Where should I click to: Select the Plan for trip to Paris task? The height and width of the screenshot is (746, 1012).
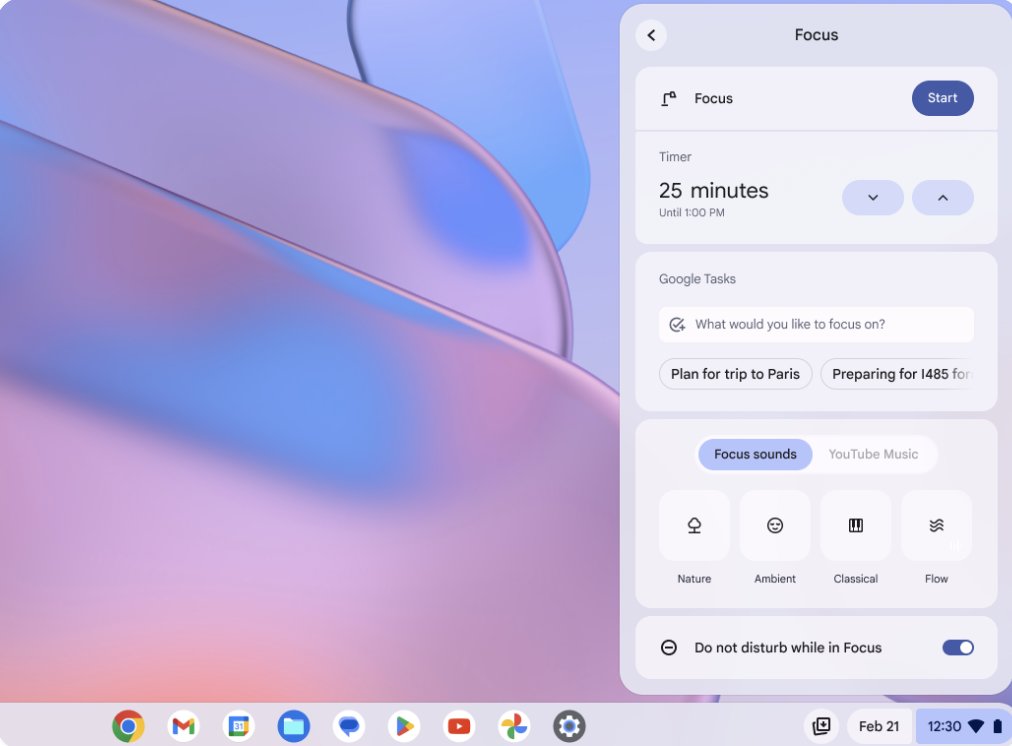(735, 374)
